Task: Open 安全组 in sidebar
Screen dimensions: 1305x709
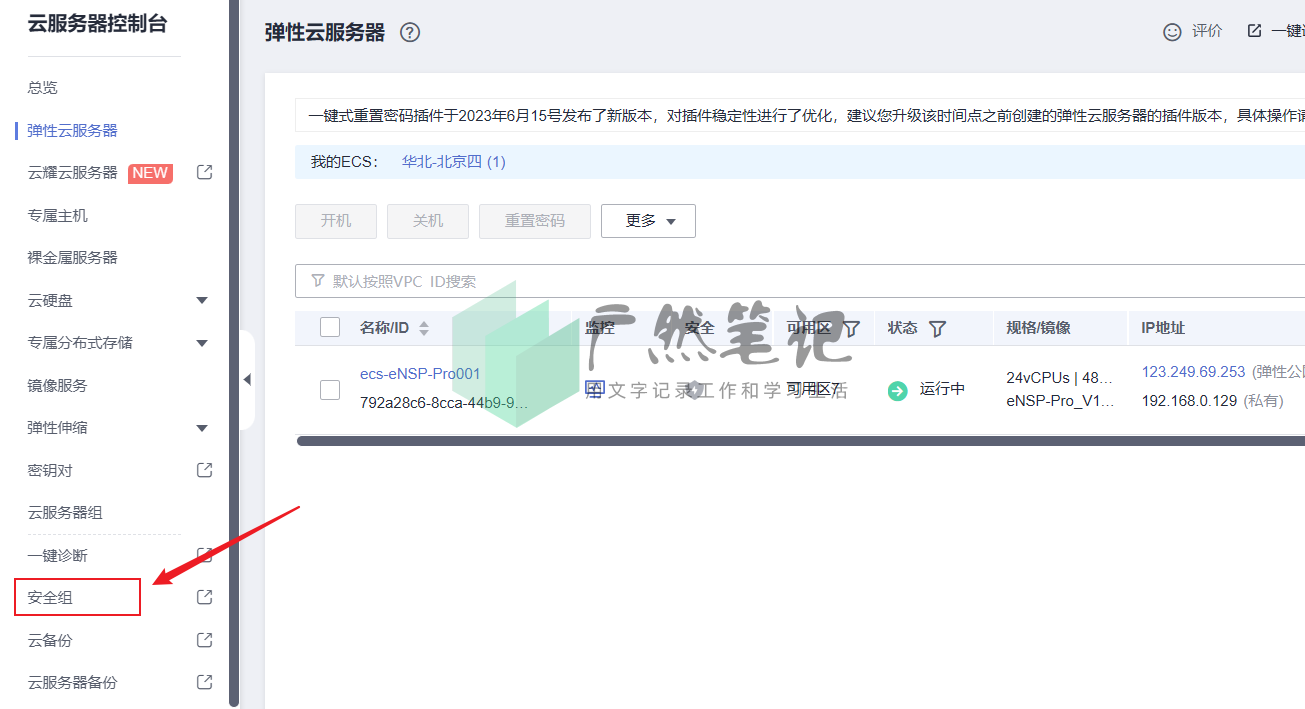Action: point(50,597)
